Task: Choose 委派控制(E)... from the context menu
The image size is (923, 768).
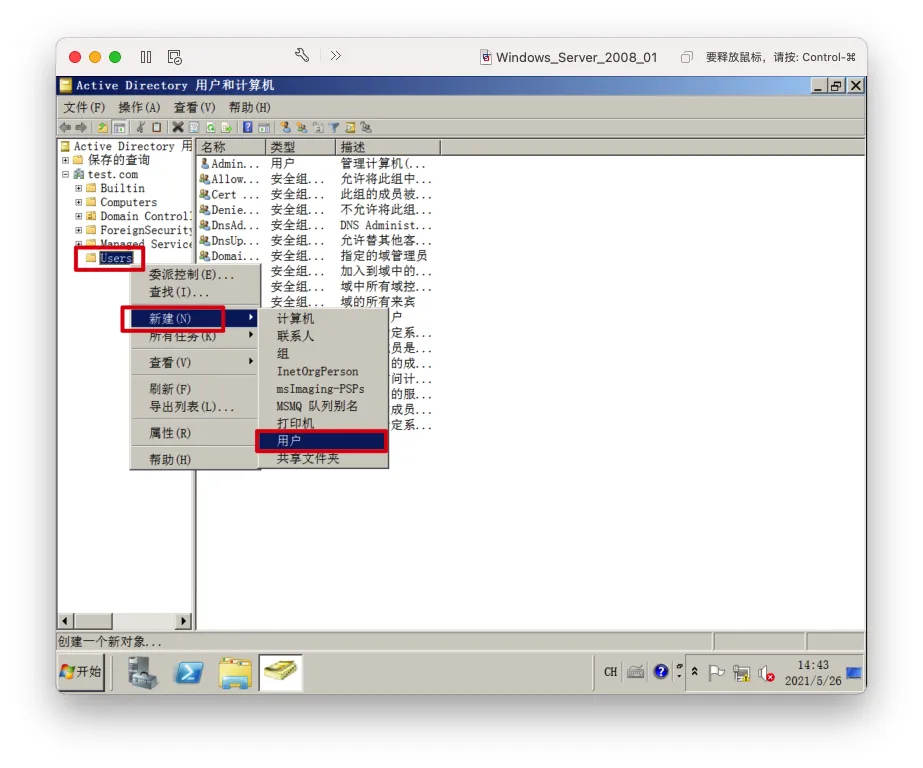Action: click(195, 274)
